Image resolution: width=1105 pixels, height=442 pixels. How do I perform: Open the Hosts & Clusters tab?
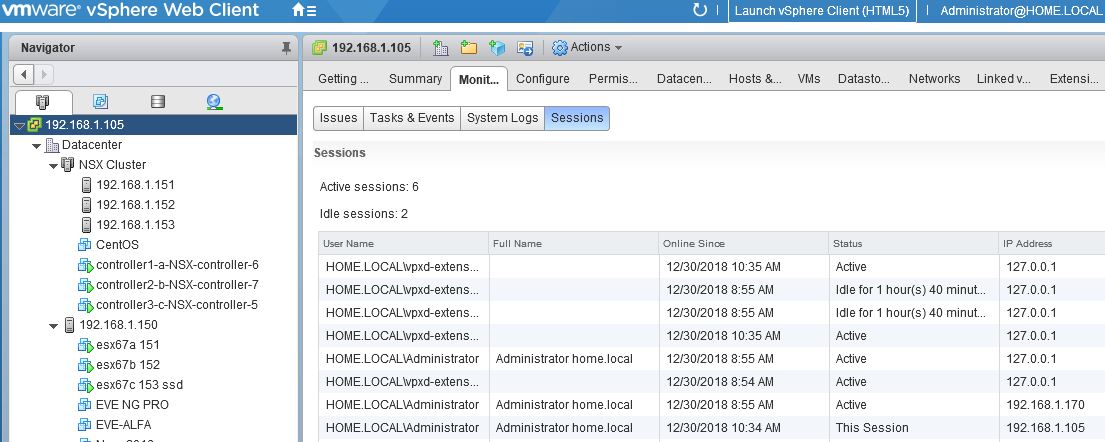coord(755,78)
